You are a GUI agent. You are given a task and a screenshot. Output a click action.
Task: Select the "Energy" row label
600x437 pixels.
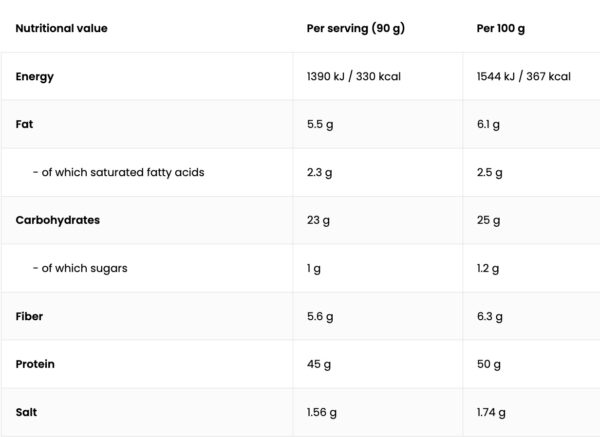(36, 76)
